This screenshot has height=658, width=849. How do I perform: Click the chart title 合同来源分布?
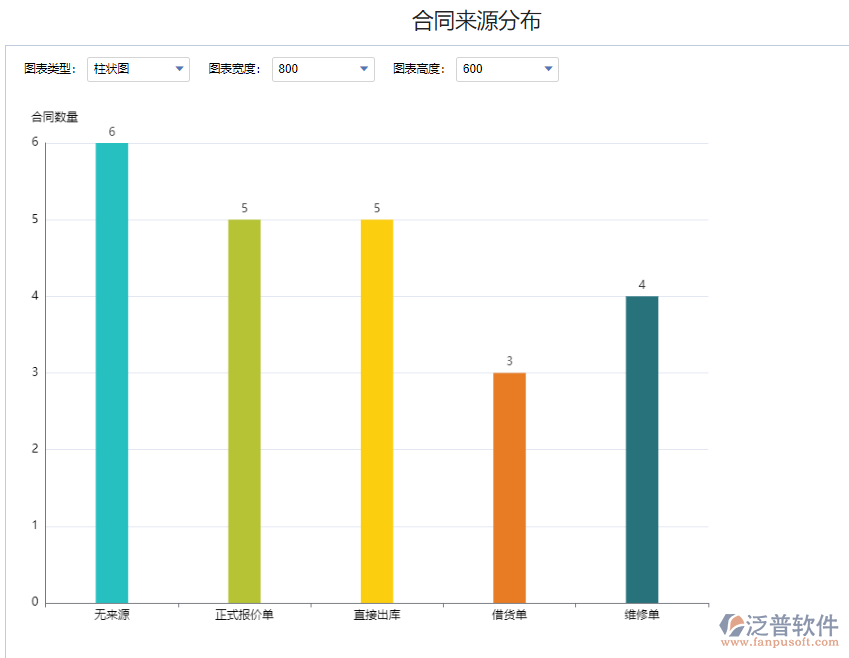click(x=476, y=18)
